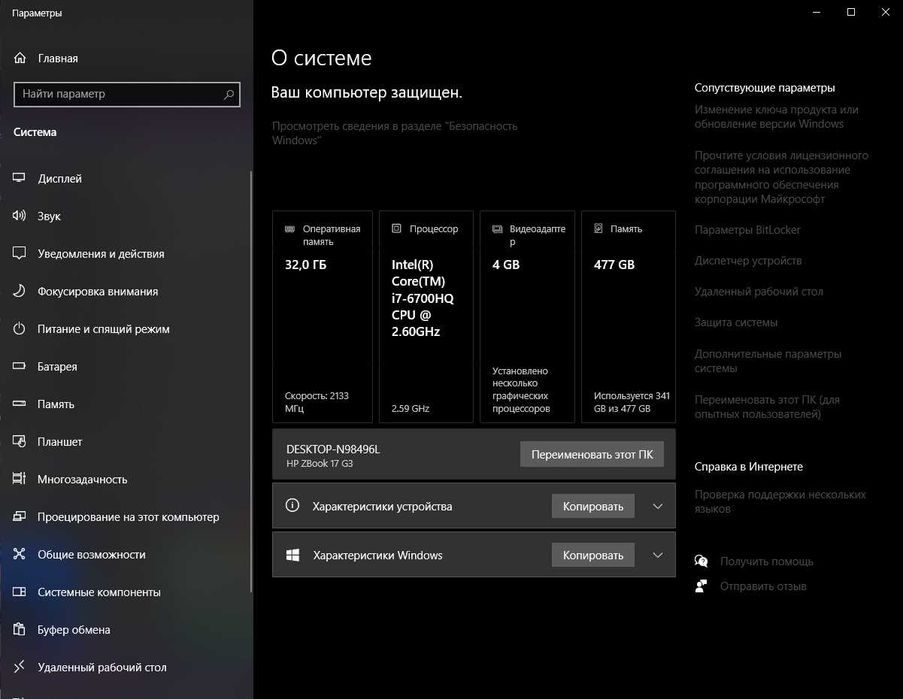The height and width of the screenshot is (699, 903).
Task: Click the Home icon in sidebar
Action: [x=19, y=58]
